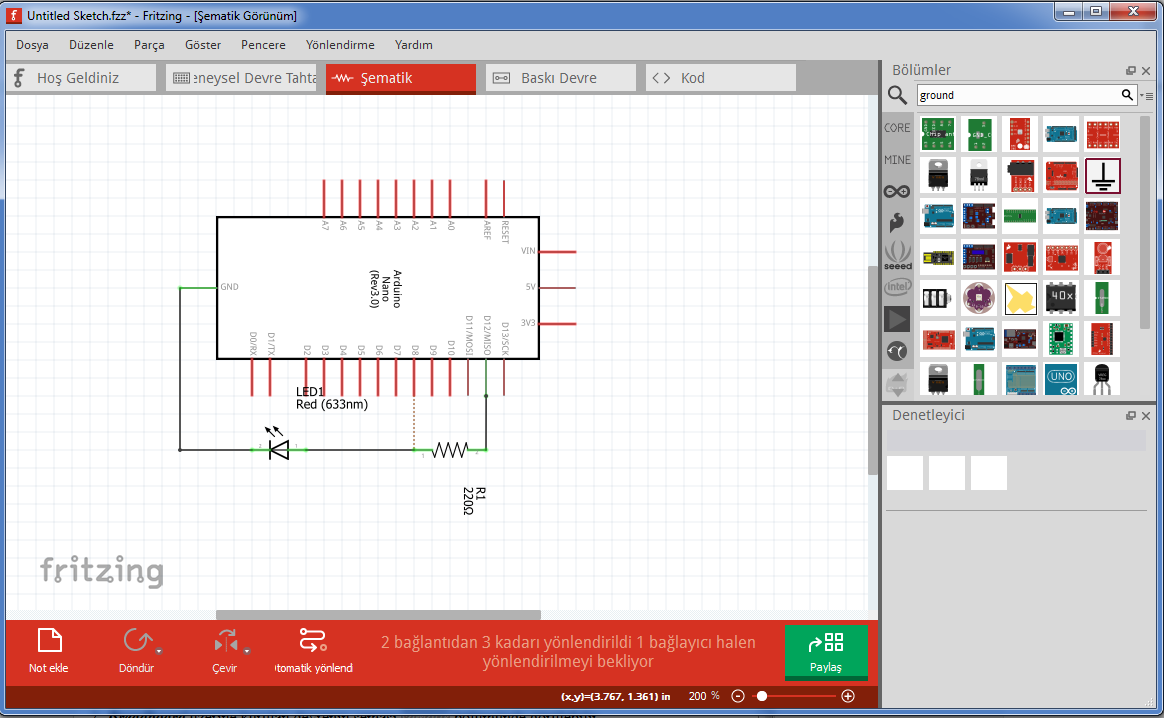Image resolution: width=1164 pixels, height=718 pixels.
Task: Select the purple LilyPad flower part
Action: (978, 298)
